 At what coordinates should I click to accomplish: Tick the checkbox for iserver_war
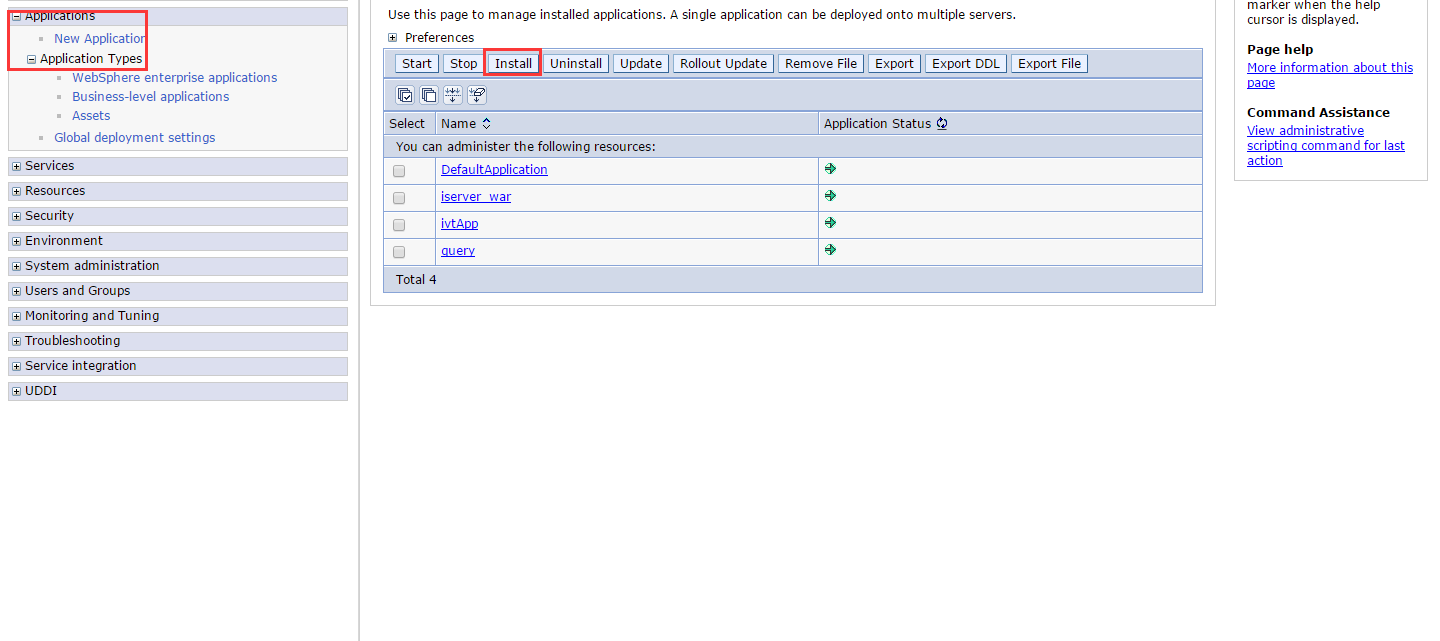click(399, 198)
